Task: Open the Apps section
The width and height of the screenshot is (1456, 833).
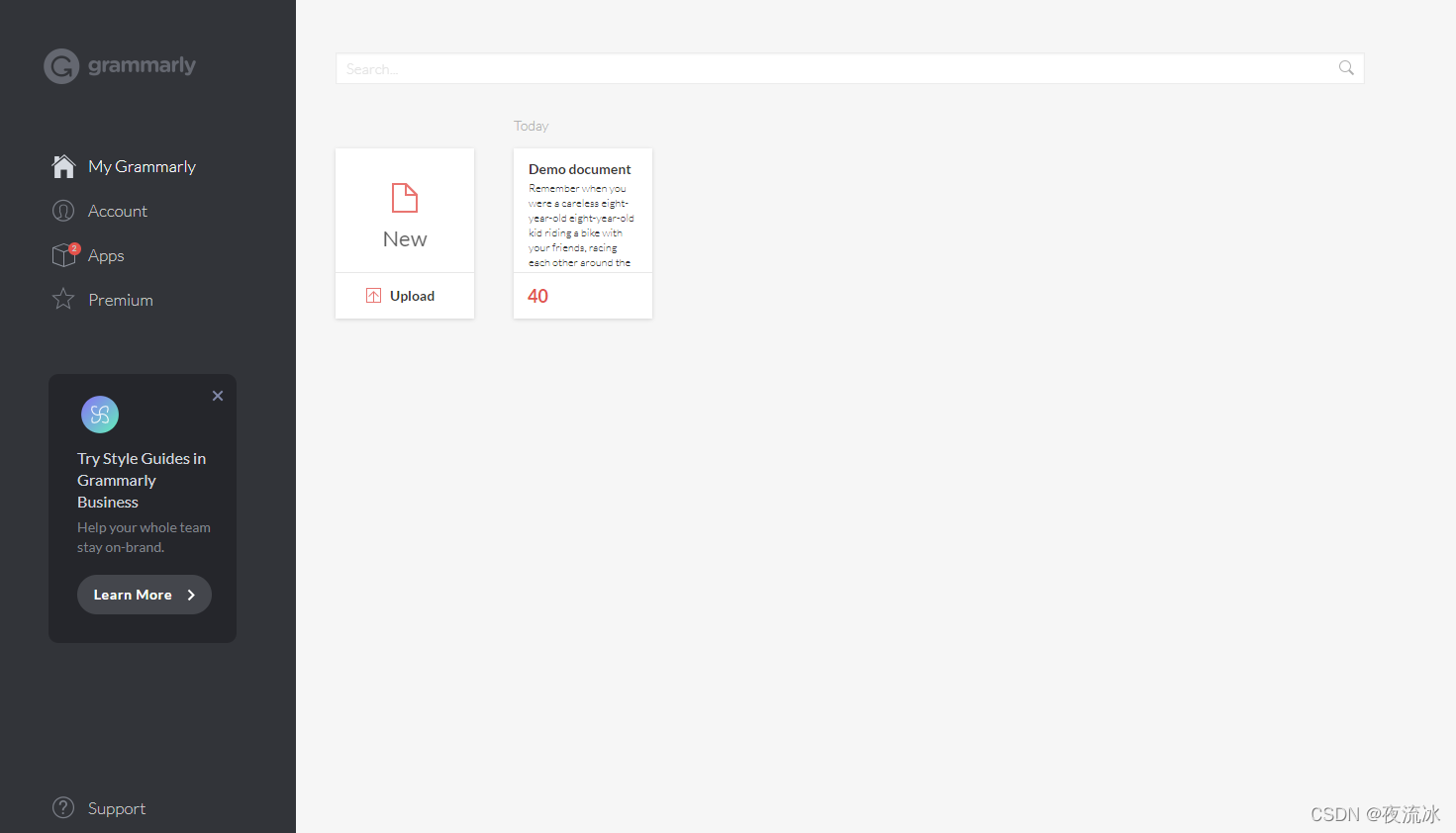Action: click(x=106, y=255)
